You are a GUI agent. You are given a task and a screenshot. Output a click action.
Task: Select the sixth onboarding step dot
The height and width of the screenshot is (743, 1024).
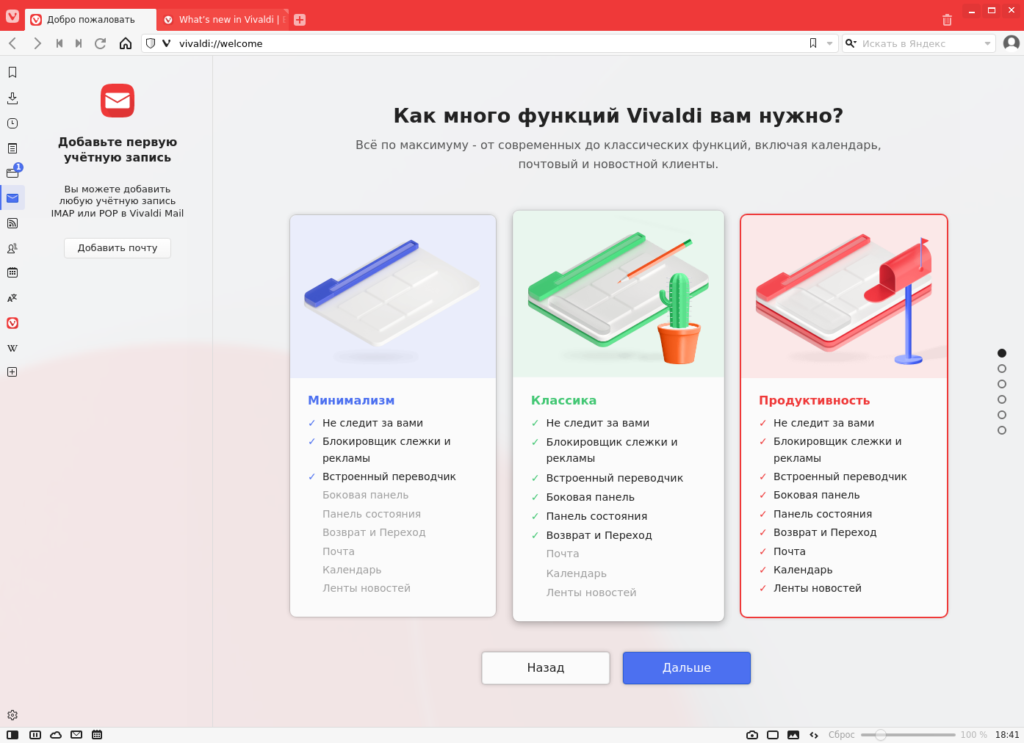coord(1002,430)
